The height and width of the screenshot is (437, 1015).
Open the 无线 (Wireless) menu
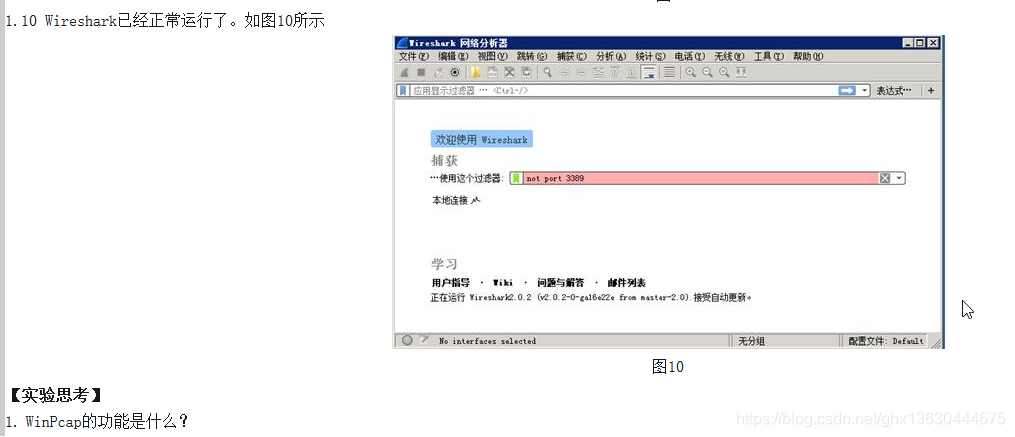[730, 56]
